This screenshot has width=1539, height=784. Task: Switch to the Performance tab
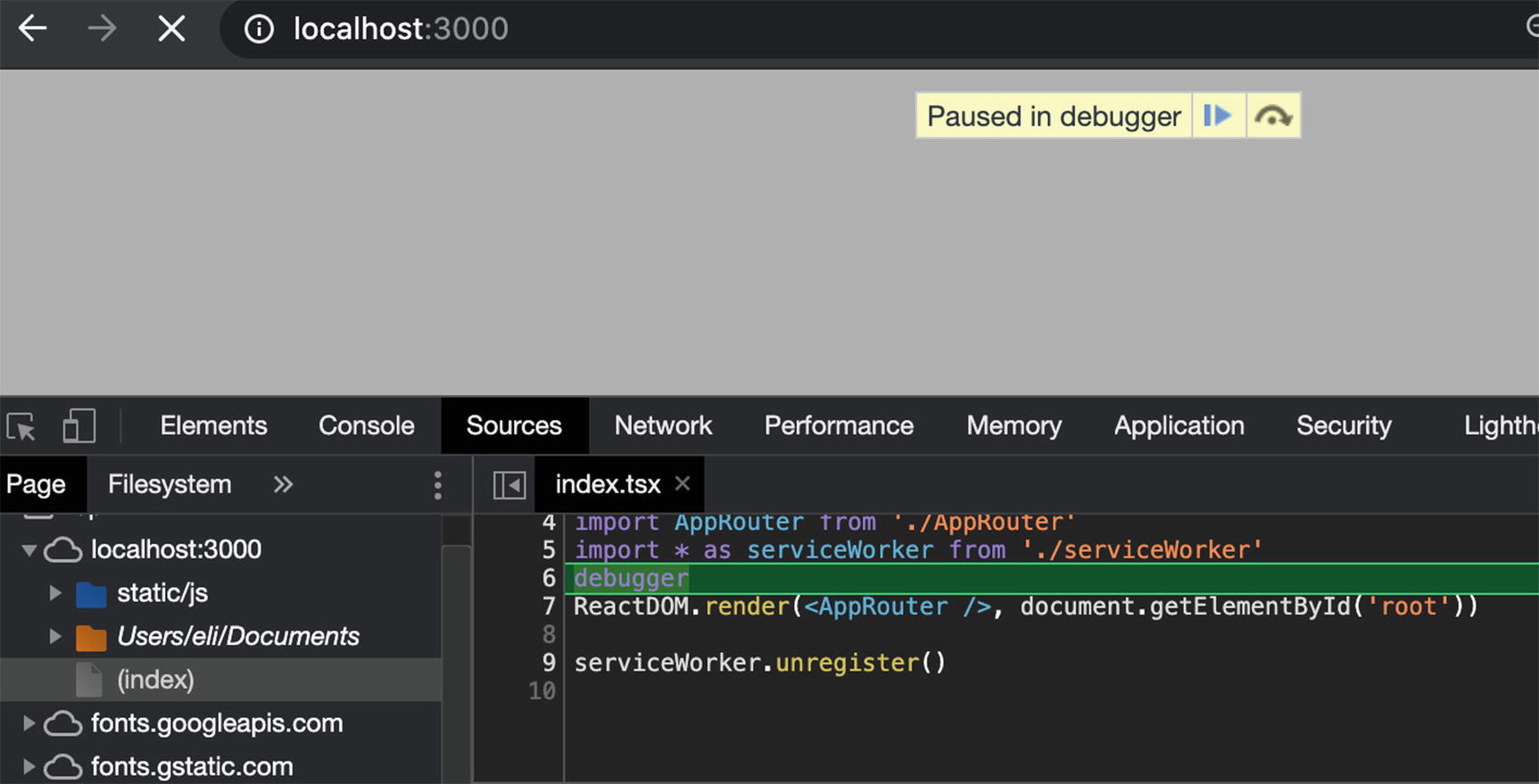pyautogui.click(x=839, y=425)
